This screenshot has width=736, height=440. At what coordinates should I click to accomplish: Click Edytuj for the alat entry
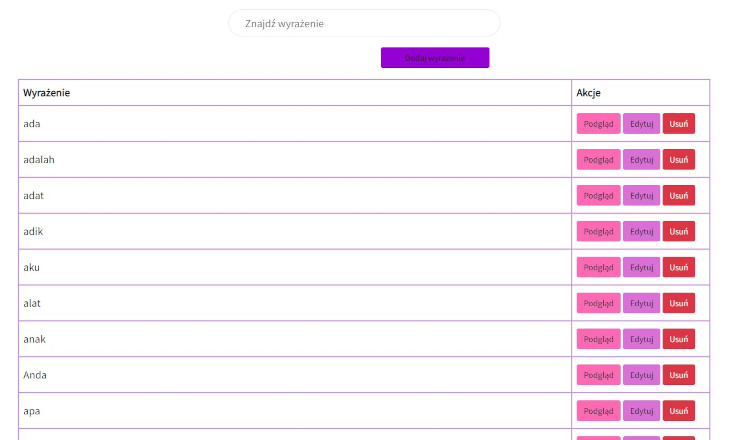(641, 303)
